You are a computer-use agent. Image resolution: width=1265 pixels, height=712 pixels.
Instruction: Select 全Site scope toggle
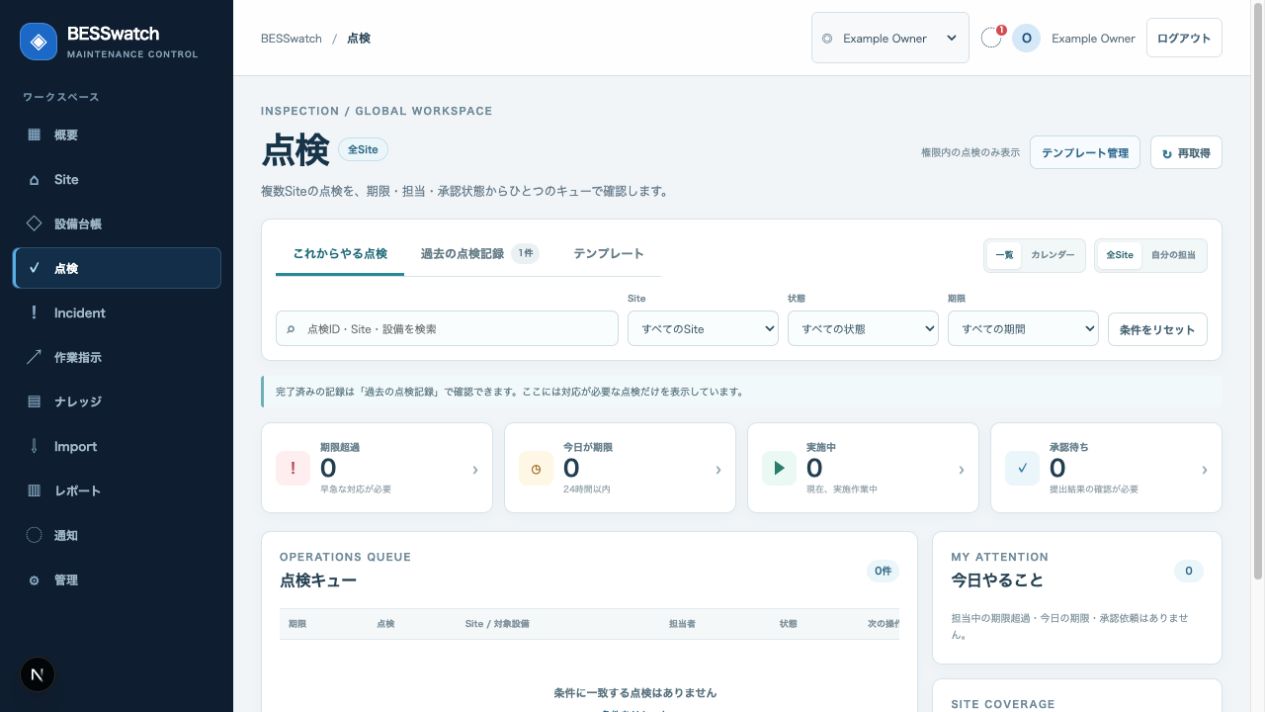pos(1119,255)
